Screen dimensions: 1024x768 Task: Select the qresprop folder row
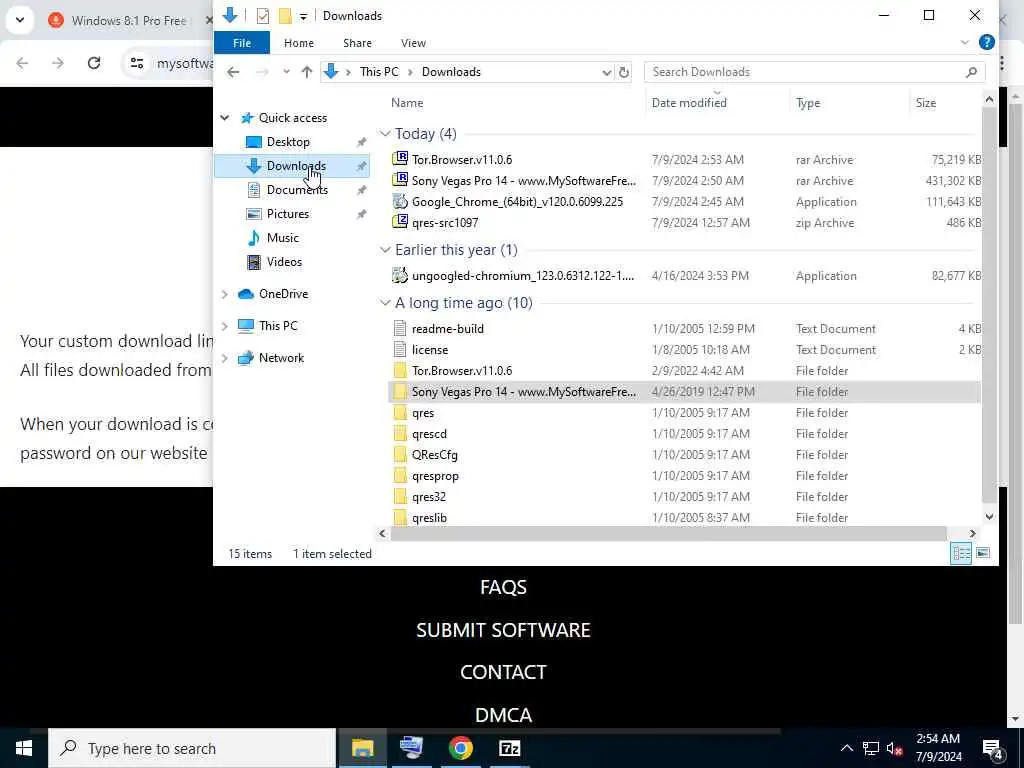pos(684,475)
